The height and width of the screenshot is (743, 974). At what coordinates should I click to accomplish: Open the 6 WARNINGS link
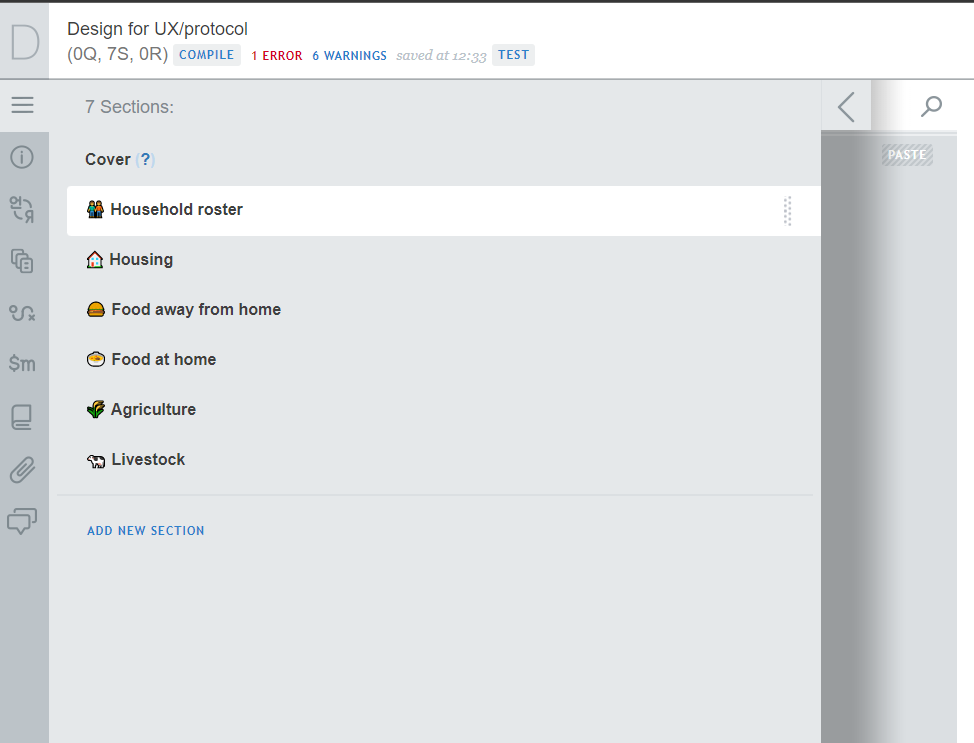pos(349,56)
